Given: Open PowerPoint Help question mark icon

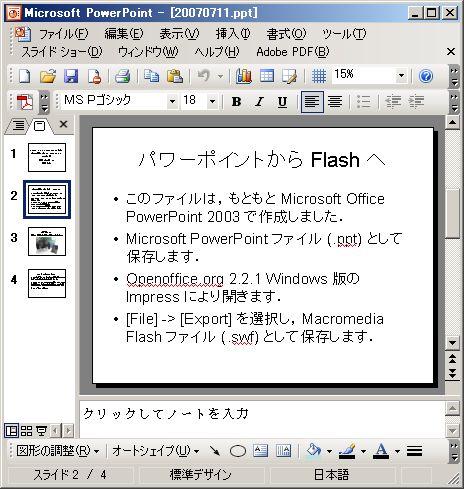Looking at the screenshot, I should [426, 76].
